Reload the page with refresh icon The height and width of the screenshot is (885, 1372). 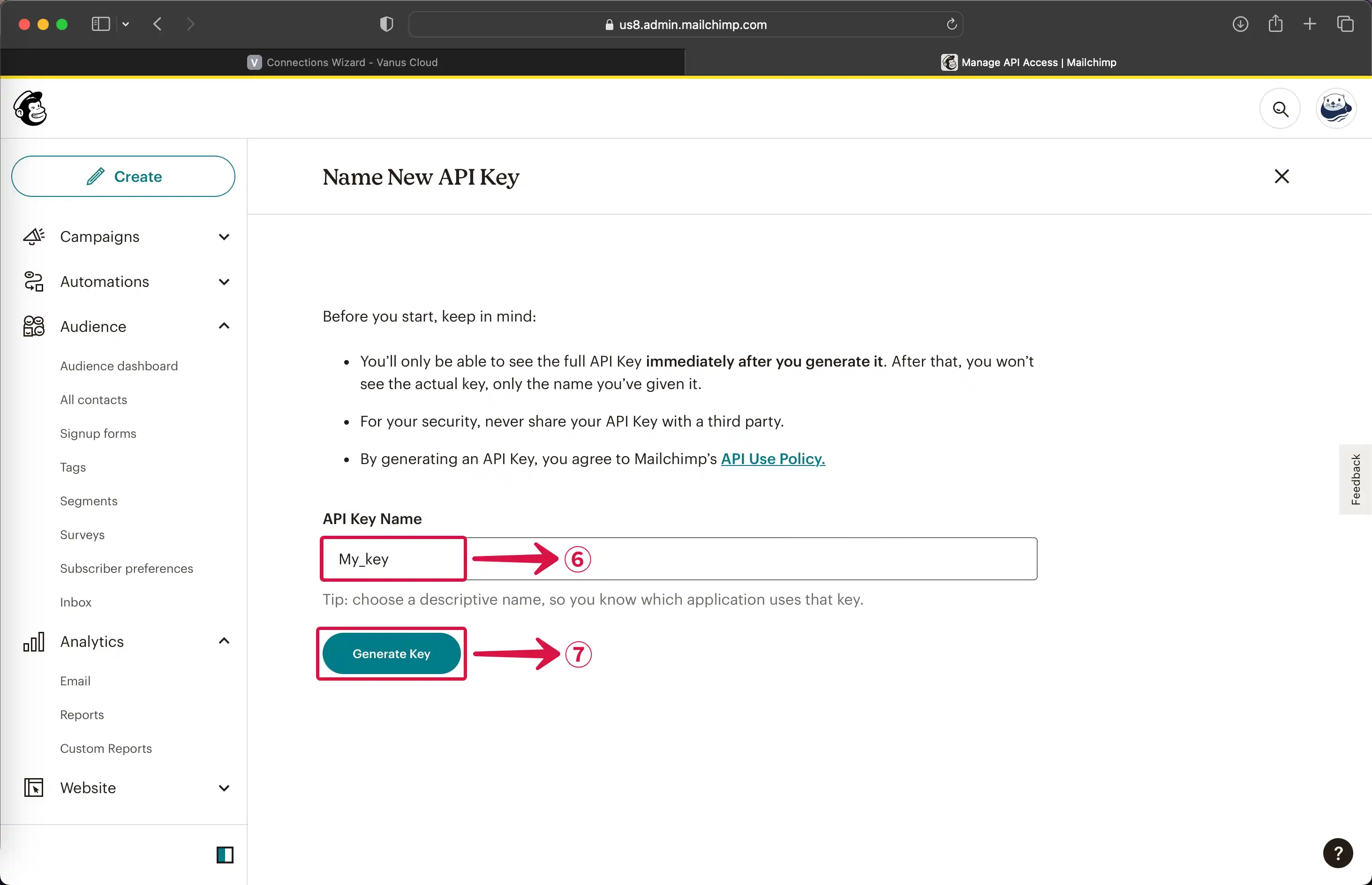pyautogui.click(x=951, y=24)
